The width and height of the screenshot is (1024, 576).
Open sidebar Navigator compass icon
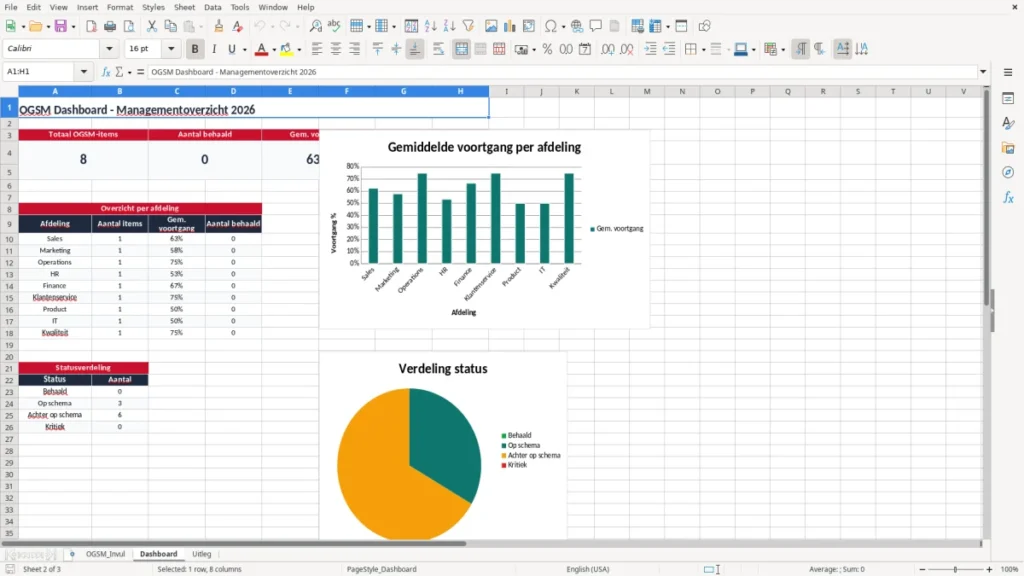click(1008, 172)
